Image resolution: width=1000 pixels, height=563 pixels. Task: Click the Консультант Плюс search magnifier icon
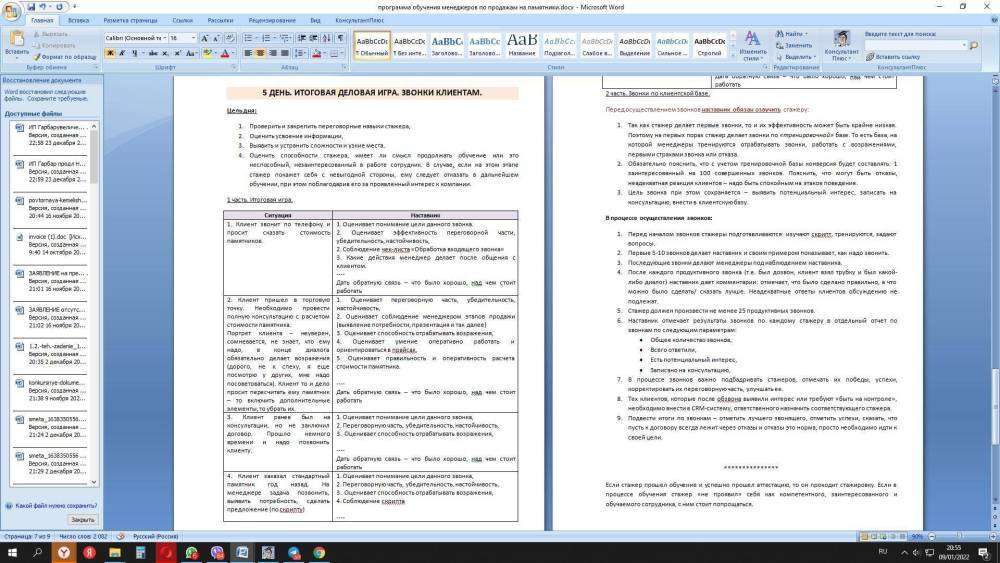click(x=974, y=45)
